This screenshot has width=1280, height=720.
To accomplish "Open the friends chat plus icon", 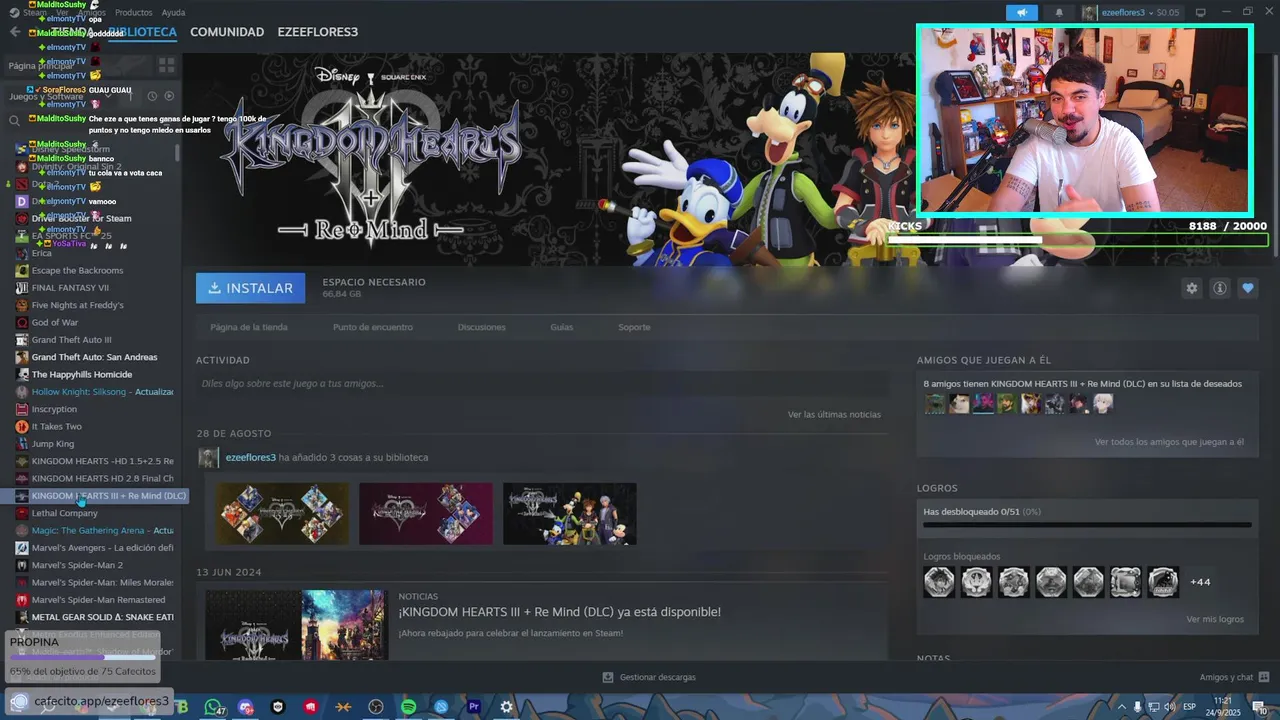I will 1264,677.
